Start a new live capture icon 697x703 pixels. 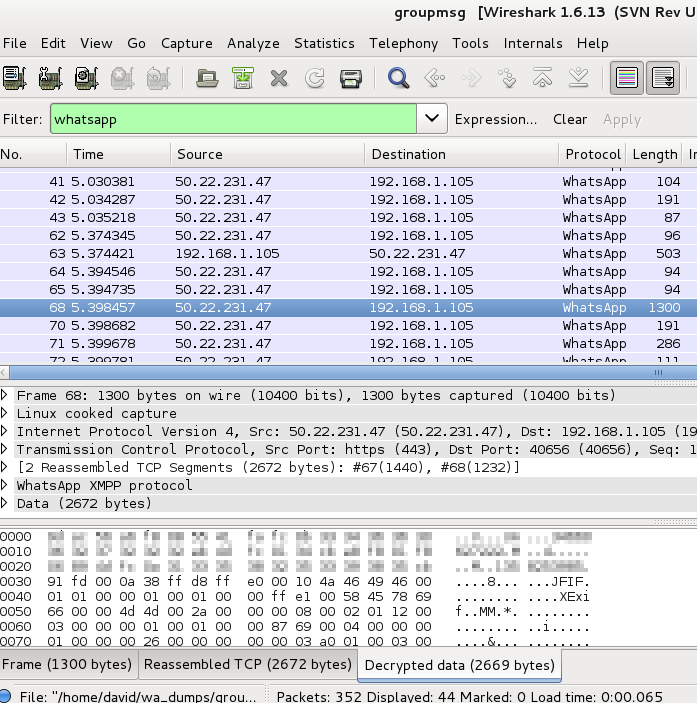86,78
